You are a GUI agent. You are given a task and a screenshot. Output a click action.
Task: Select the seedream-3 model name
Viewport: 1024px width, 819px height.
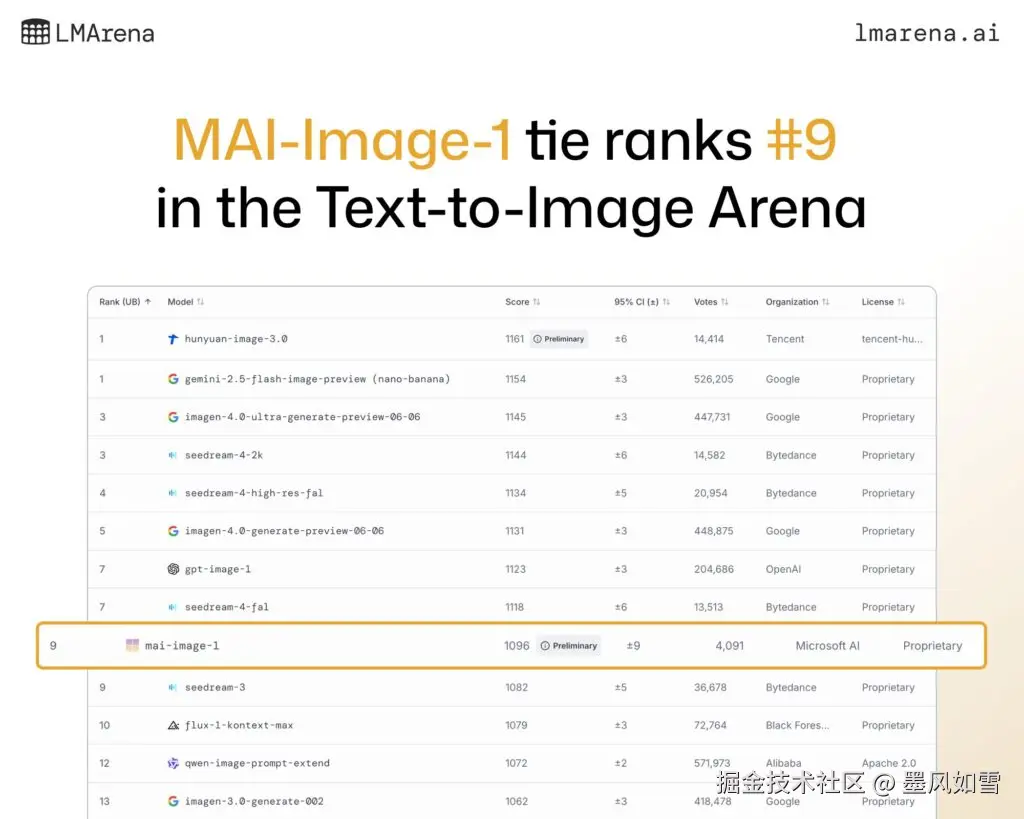click(x=215, y=687)
